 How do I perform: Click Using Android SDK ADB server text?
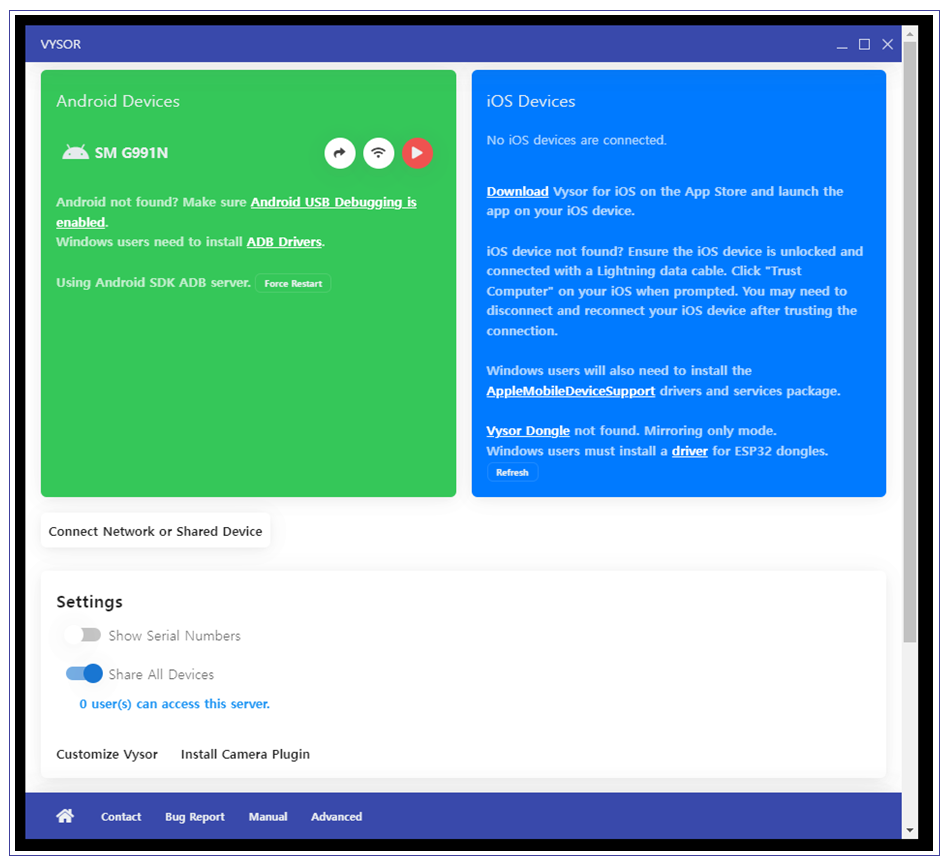pyautogui.click(x=154, y=282)
